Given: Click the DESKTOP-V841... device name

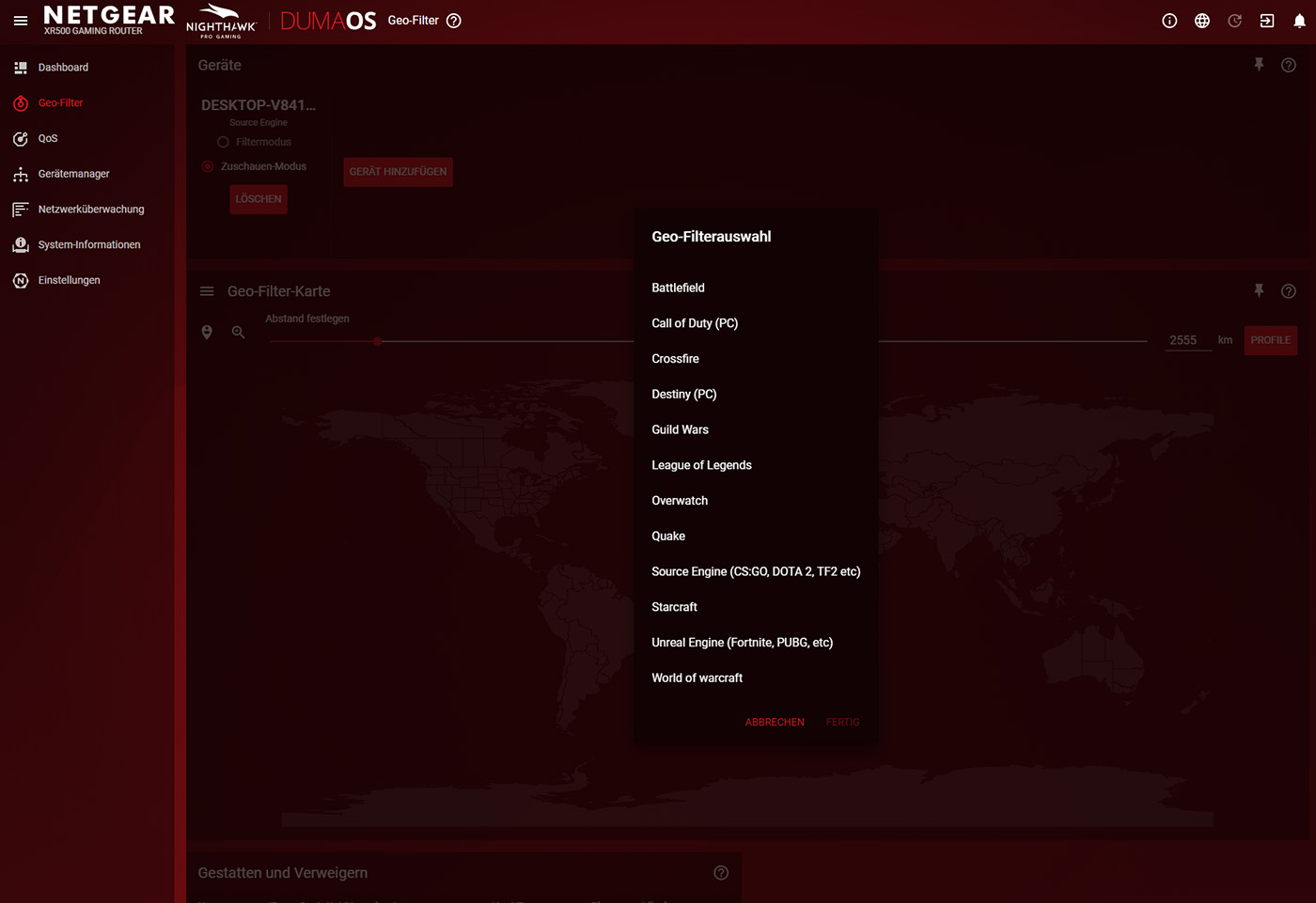Looking at the screenshot, I should [258, 105].
